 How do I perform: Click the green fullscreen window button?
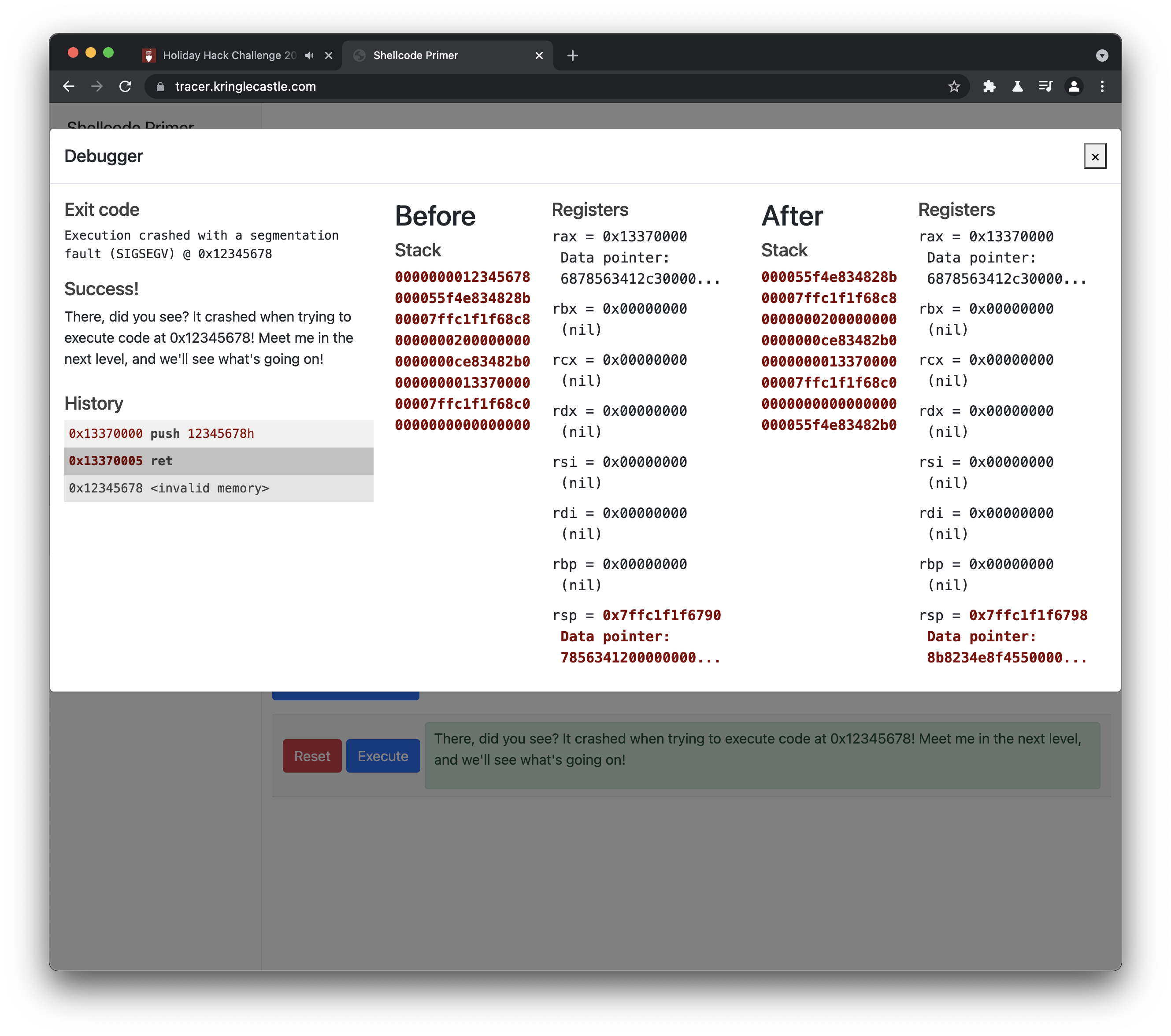108,53
